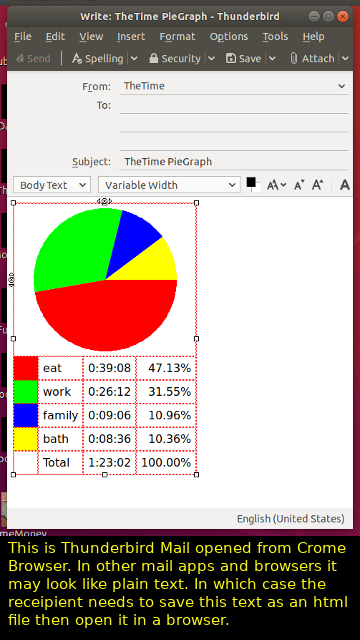Close the Thunderbird Write window
Viewport: 360px width, 640px height.
pyautogui.click(x=343, y=16)
